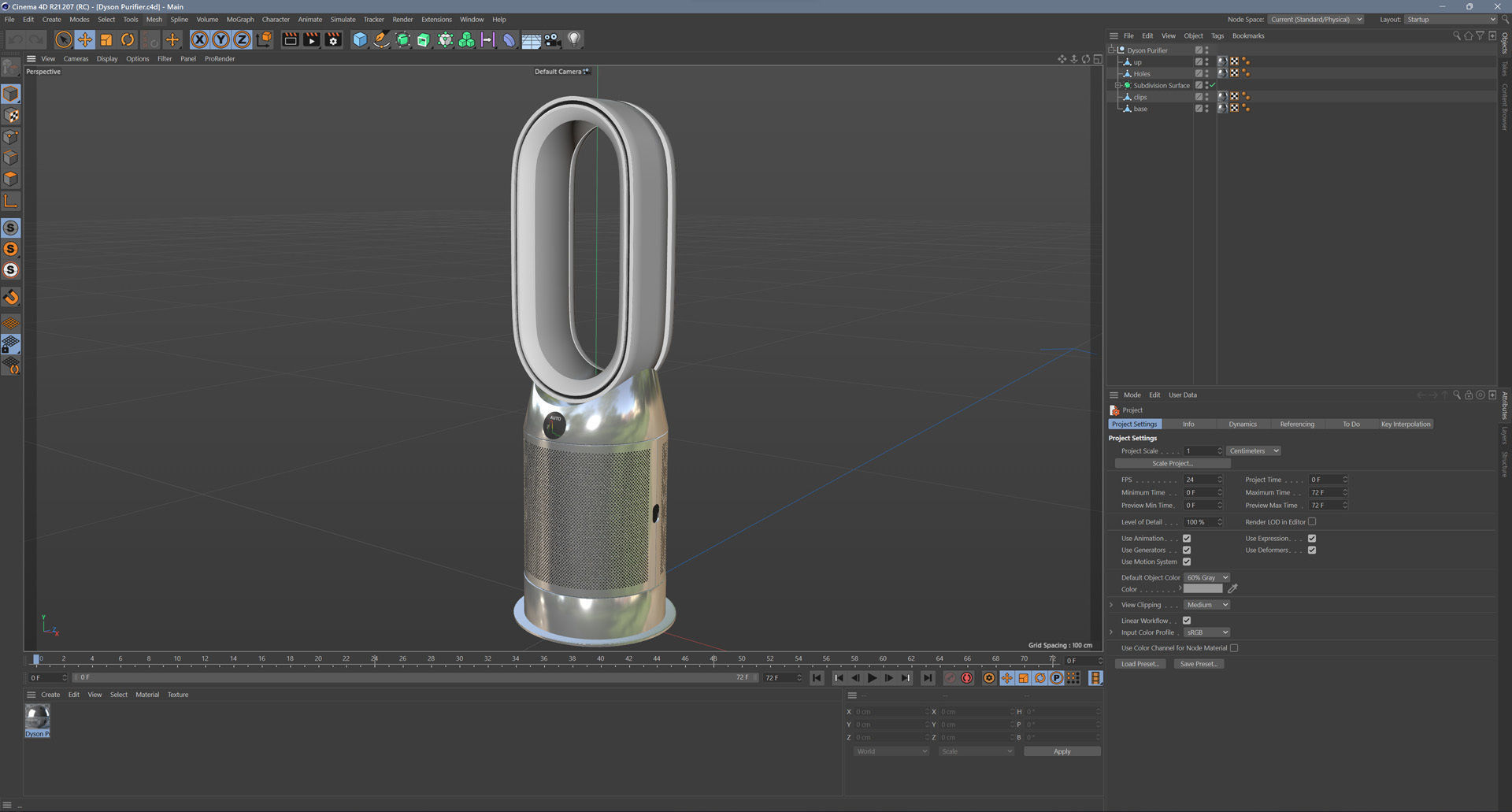Toggle Z-axis lock button
Screen dimensions: 1512x812
point(243,39)
